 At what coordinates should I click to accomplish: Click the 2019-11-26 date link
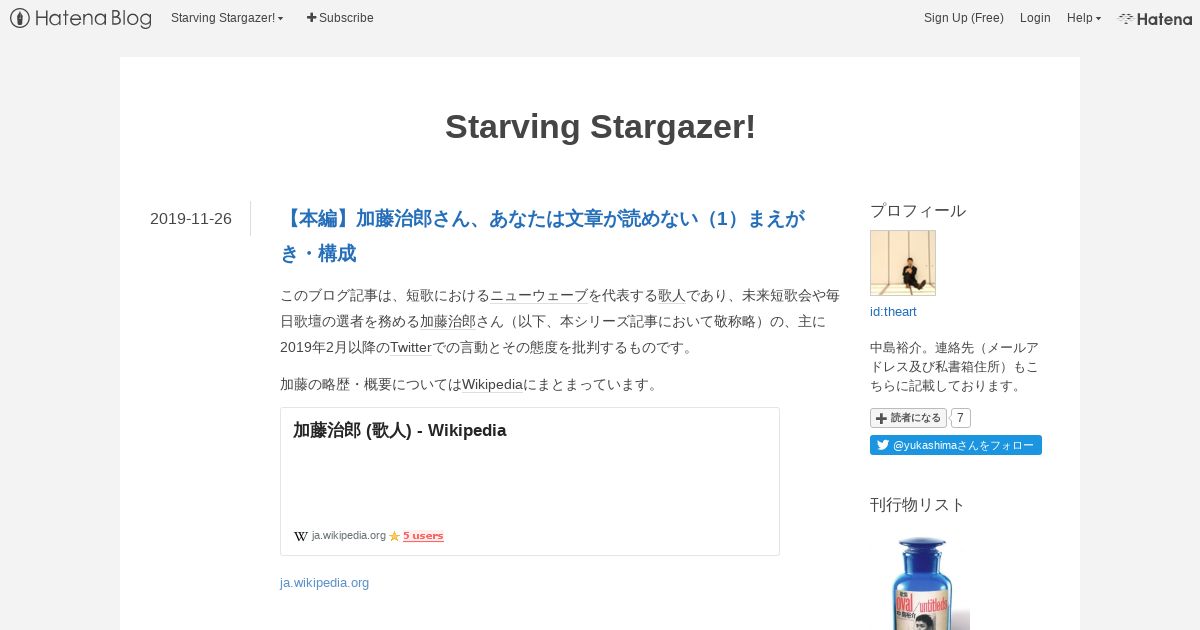[191, 219]
